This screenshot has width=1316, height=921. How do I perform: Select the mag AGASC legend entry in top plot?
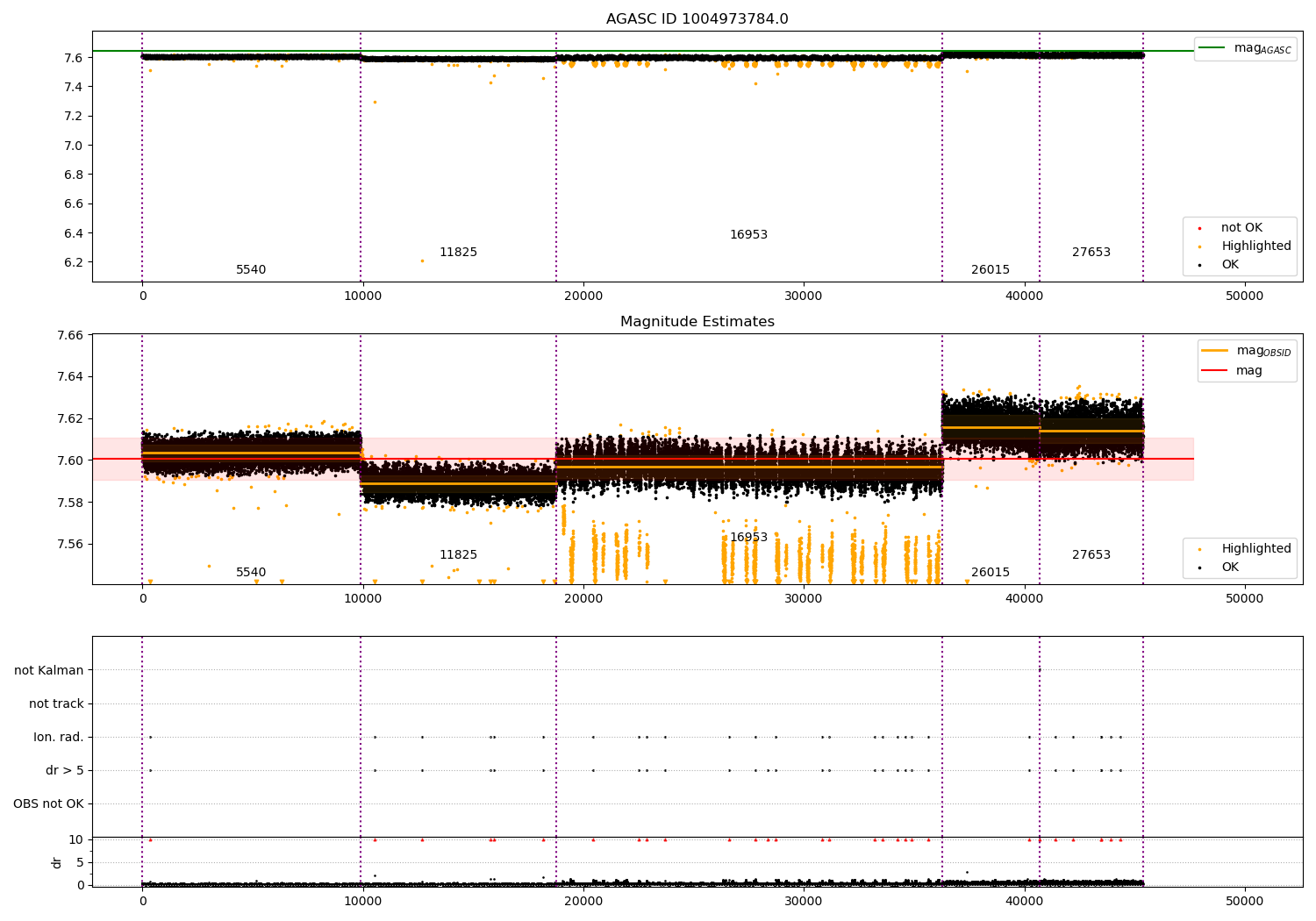(x=1245, y=48)
